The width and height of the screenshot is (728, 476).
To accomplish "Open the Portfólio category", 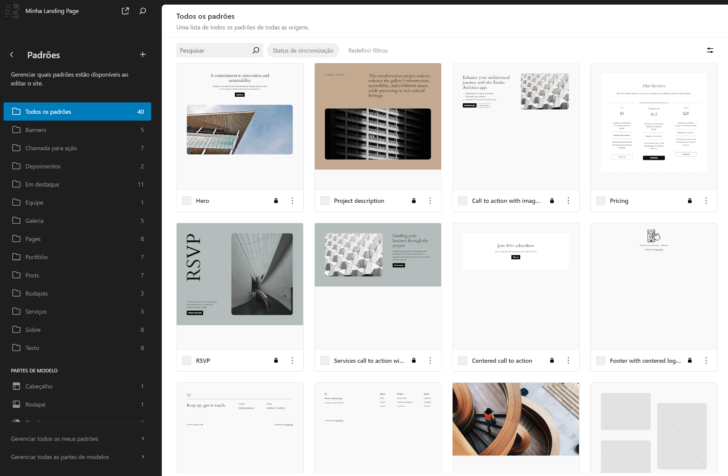I will click(x=77, y=257).
